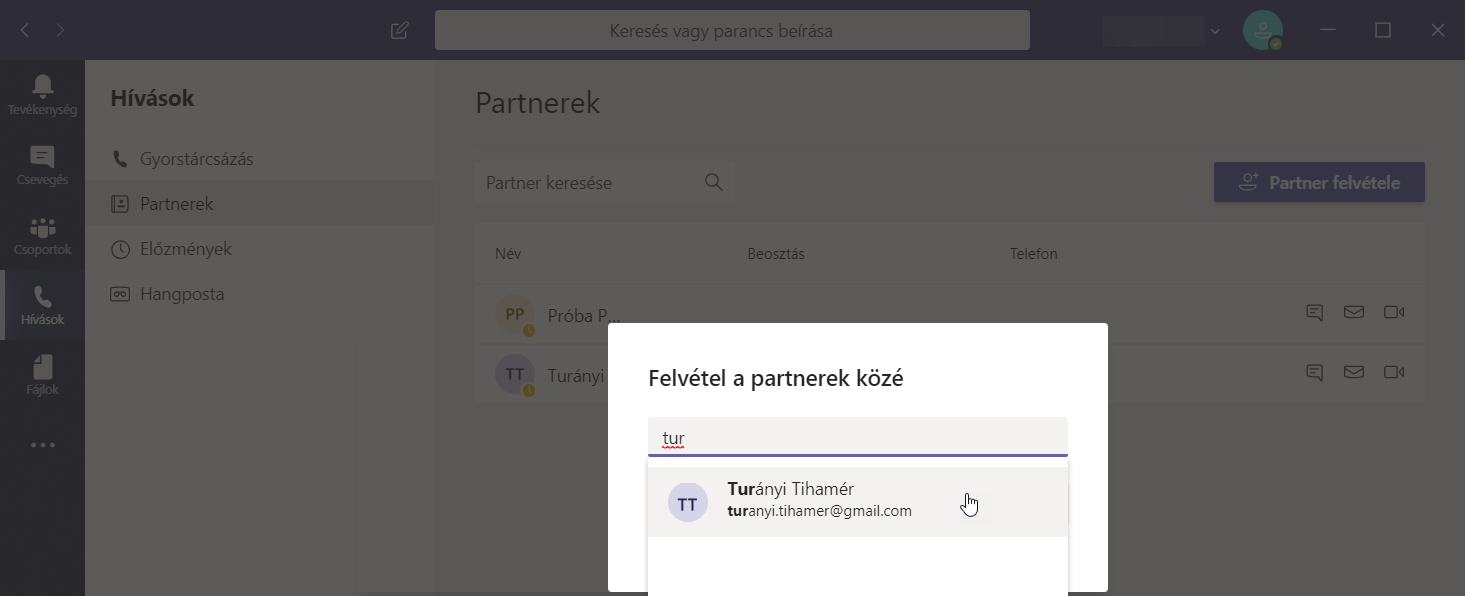Click the search magnifier in Partner keresése

pos(714,182)
